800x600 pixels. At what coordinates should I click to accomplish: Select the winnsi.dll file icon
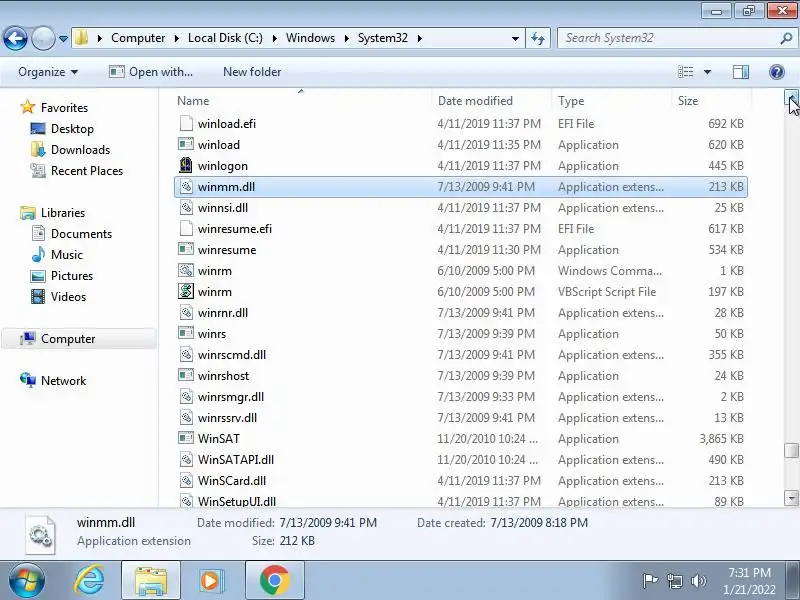186,208
